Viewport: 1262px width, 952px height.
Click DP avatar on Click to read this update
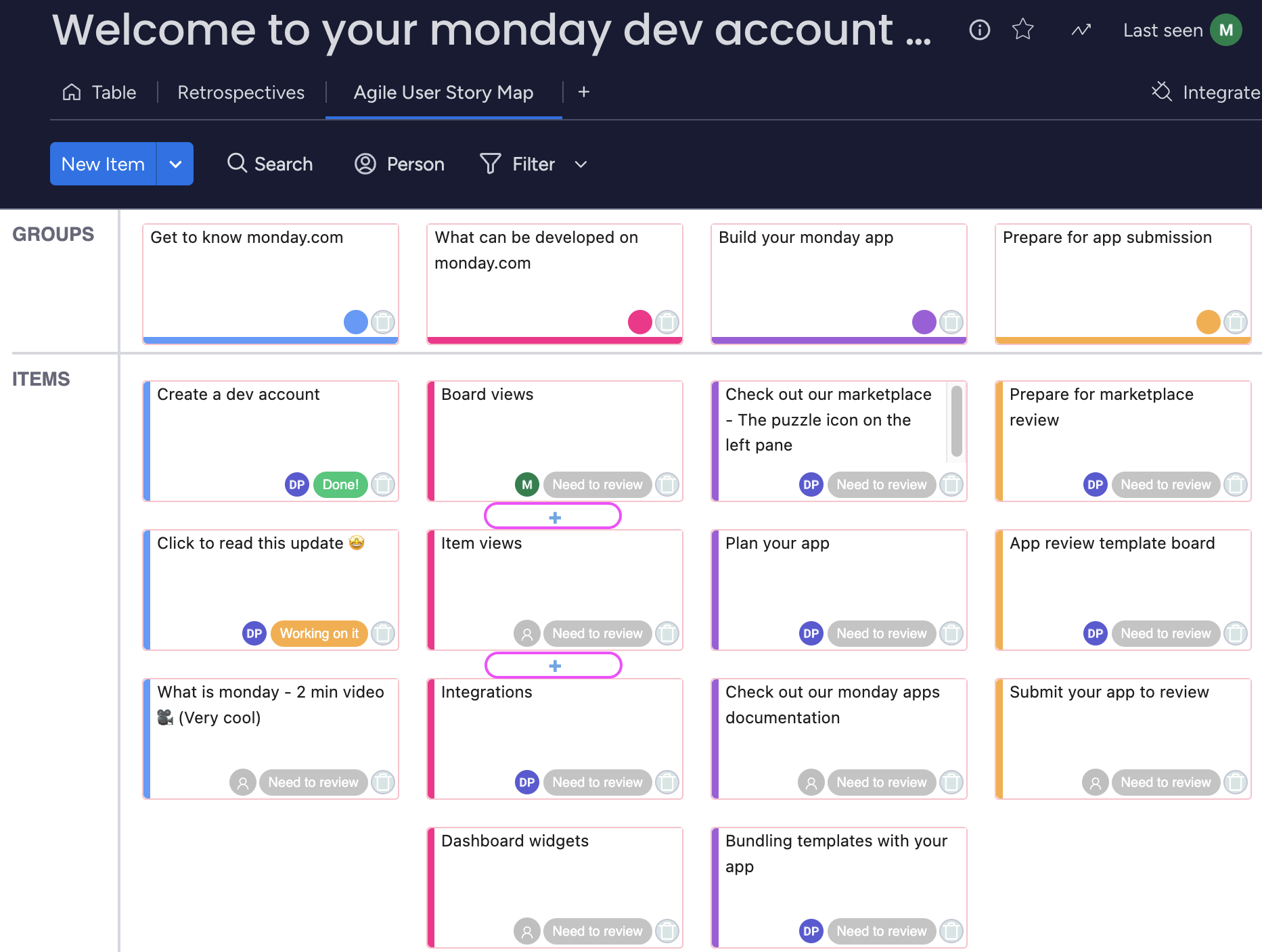pyautogui.click(x=254, y=633)
